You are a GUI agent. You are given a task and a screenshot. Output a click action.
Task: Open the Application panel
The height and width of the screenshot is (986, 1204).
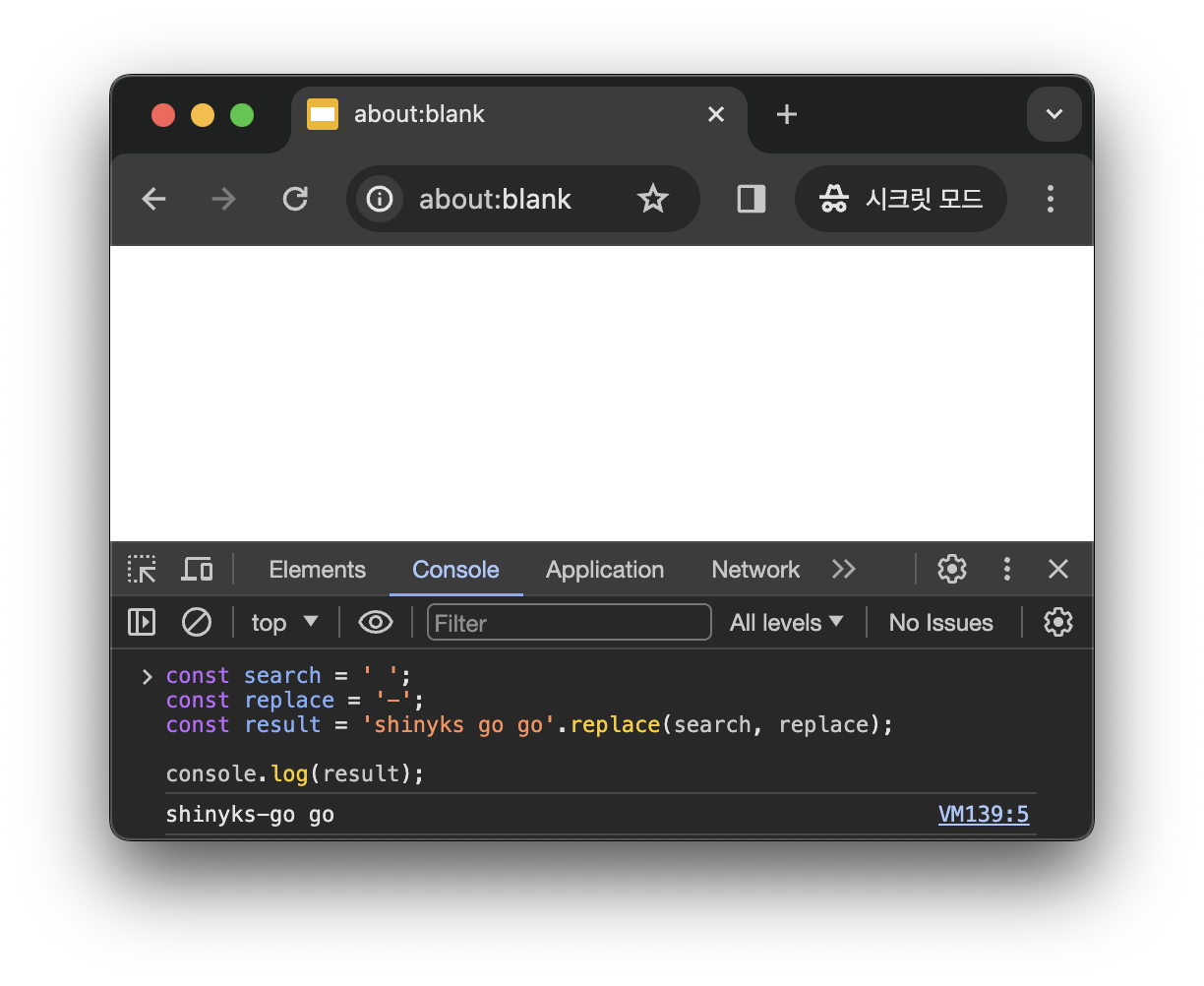pos(605,570)
